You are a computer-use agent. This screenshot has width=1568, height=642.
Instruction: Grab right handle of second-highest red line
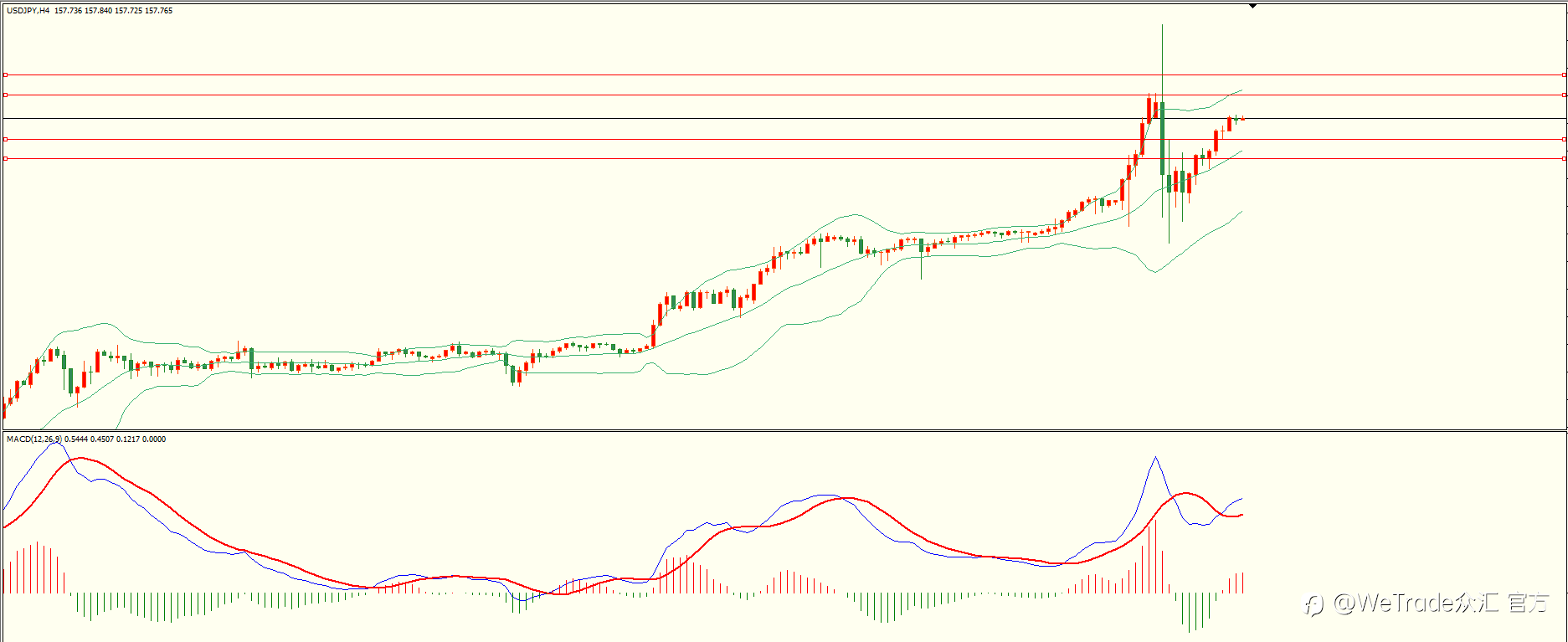click(x=1565, y=95)
